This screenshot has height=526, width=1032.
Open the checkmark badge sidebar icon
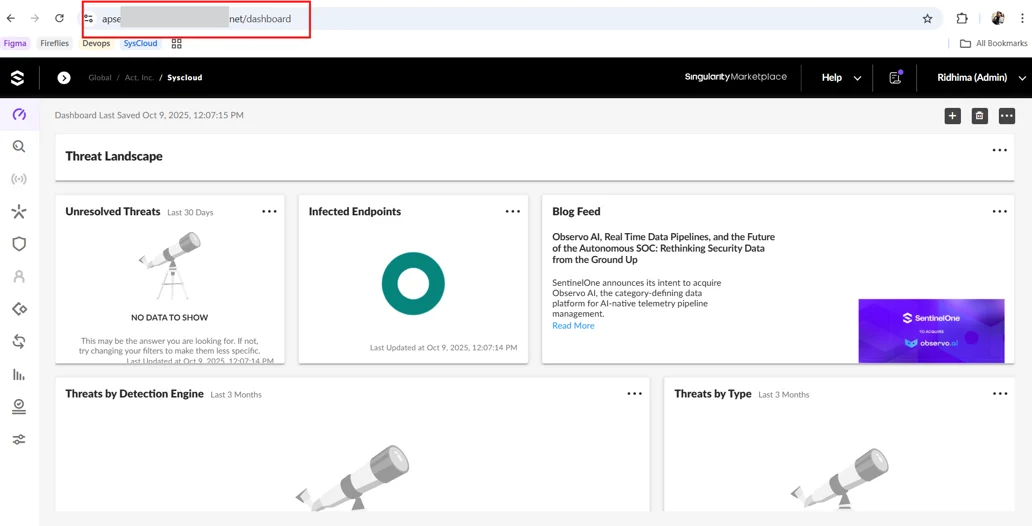(19, 407)
